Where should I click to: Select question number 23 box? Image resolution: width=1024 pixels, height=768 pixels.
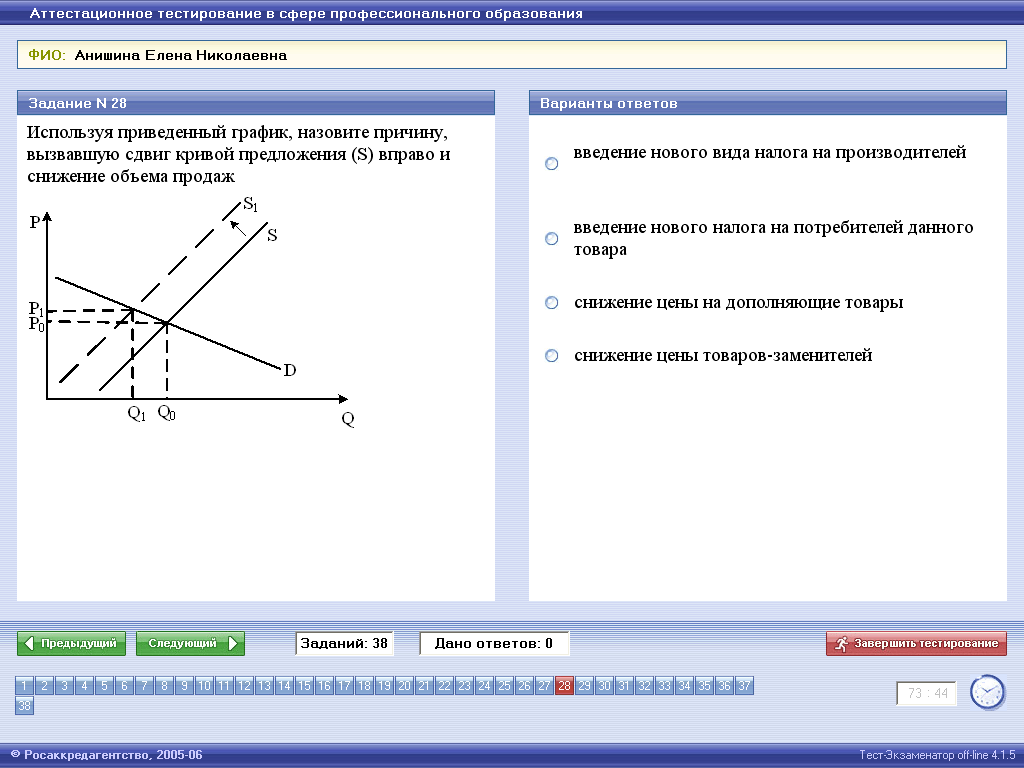click(464, 686)
